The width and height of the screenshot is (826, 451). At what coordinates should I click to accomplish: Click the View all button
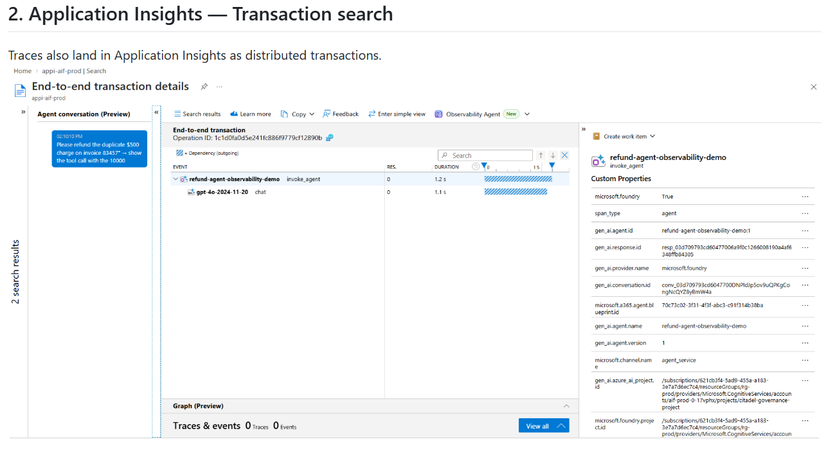point(544,426)
